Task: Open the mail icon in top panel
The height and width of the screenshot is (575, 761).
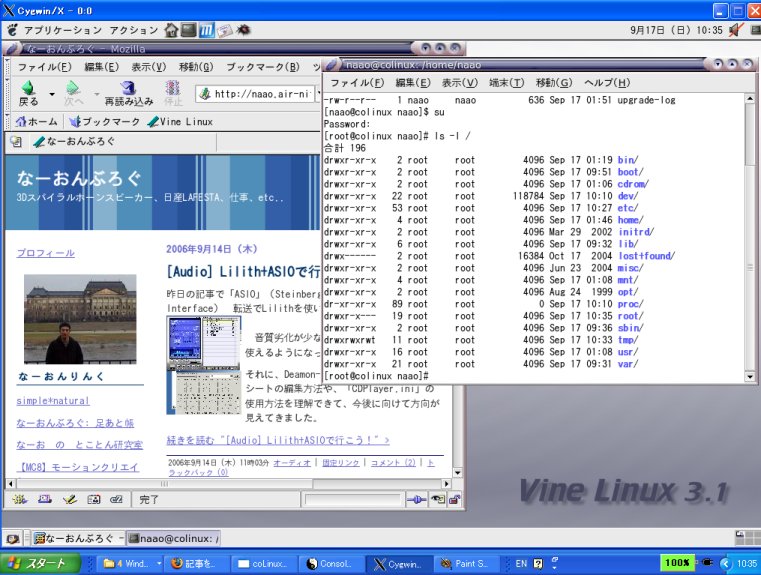Action: (x=225, y=30)
